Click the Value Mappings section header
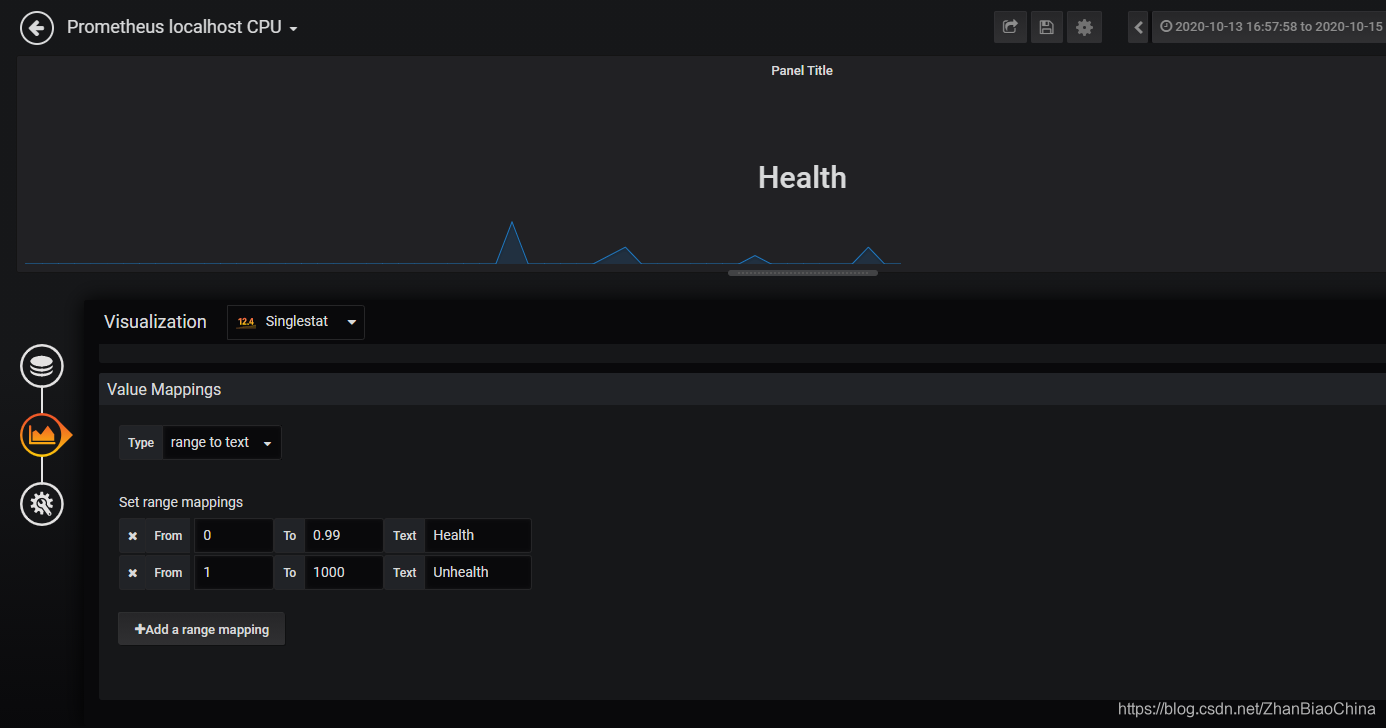 (x=742, y=389)
